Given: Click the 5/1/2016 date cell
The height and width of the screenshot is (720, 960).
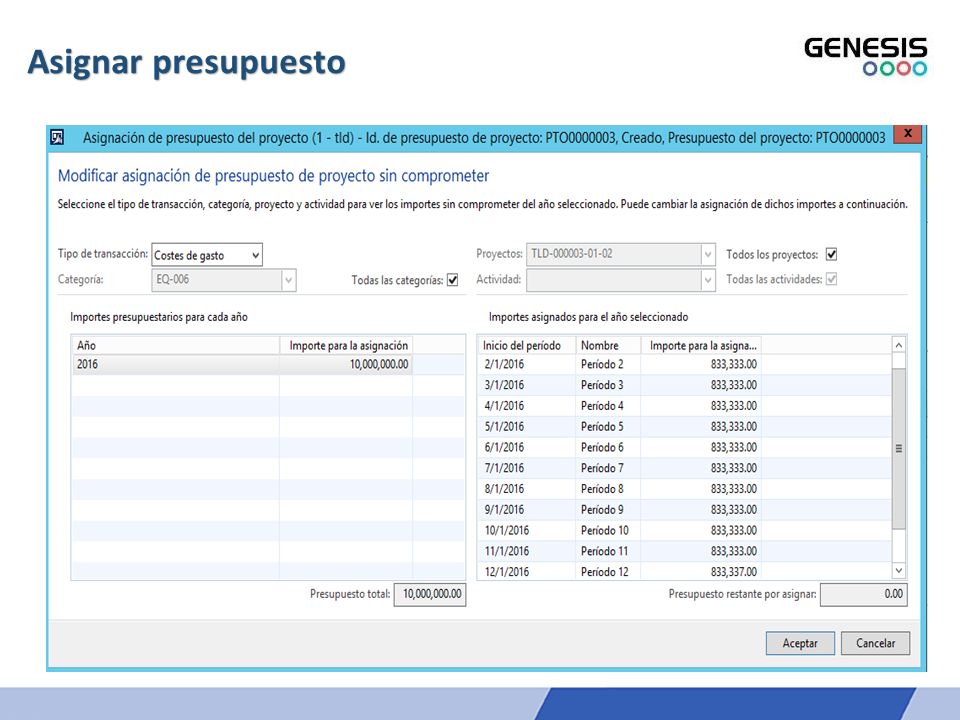Looking at the screenshot, I should click(526, 427).
